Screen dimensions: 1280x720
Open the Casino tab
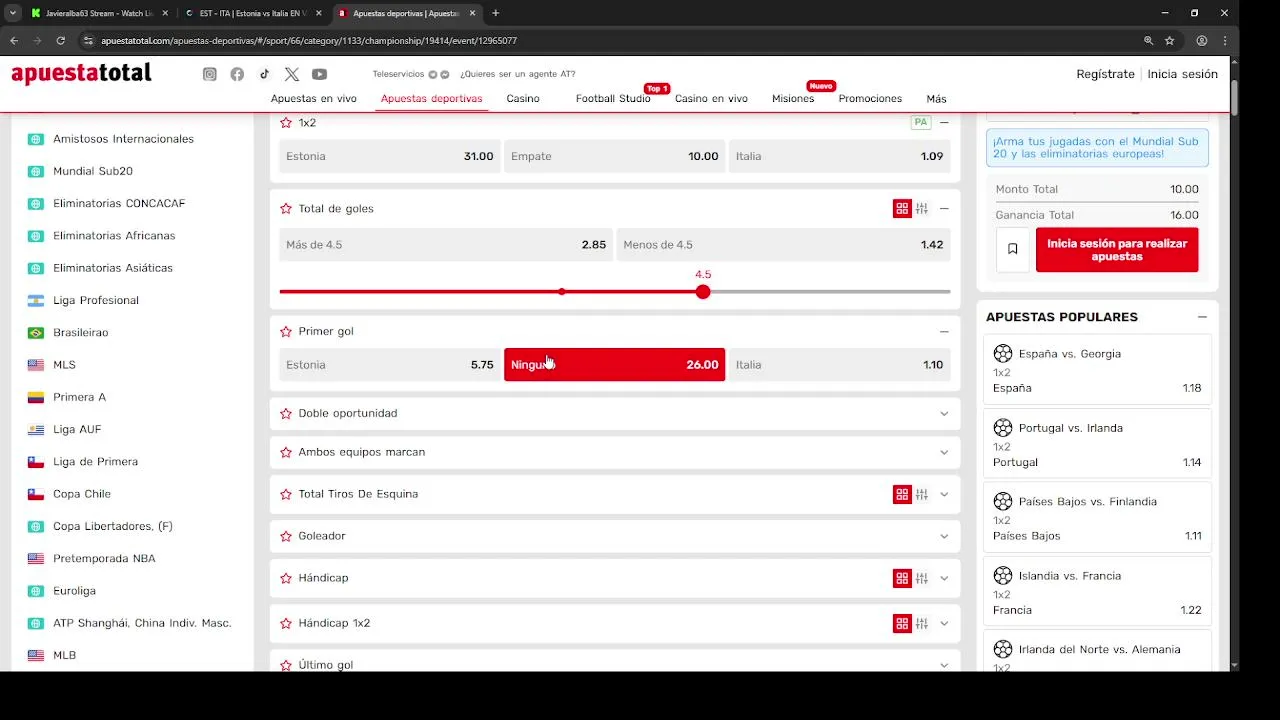(523, 99)
